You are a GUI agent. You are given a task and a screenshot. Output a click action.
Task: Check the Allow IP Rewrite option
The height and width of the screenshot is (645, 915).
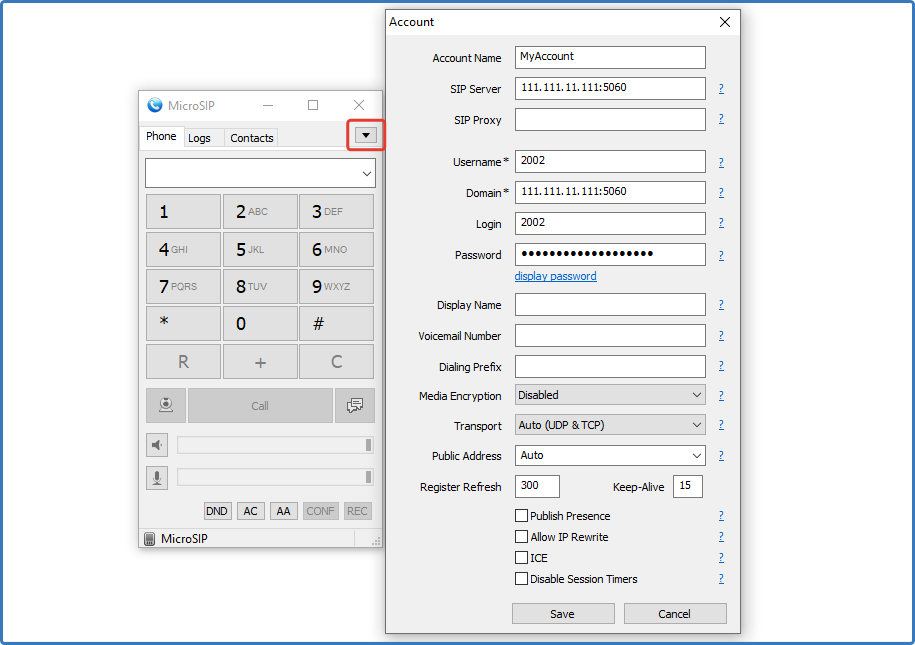point(521,537)
